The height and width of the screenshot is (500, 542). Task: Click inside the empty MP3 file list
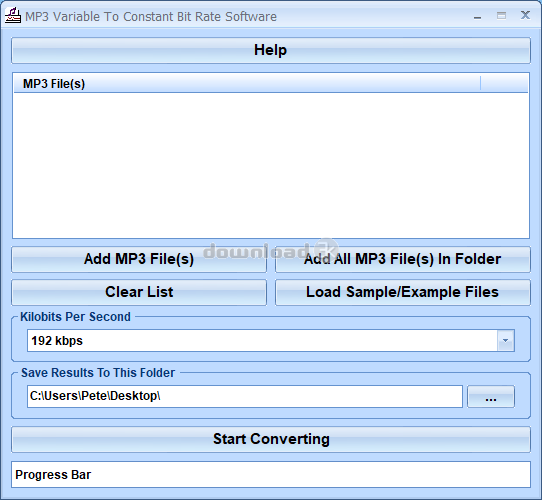pyautogui.click(x=271, y=165)
